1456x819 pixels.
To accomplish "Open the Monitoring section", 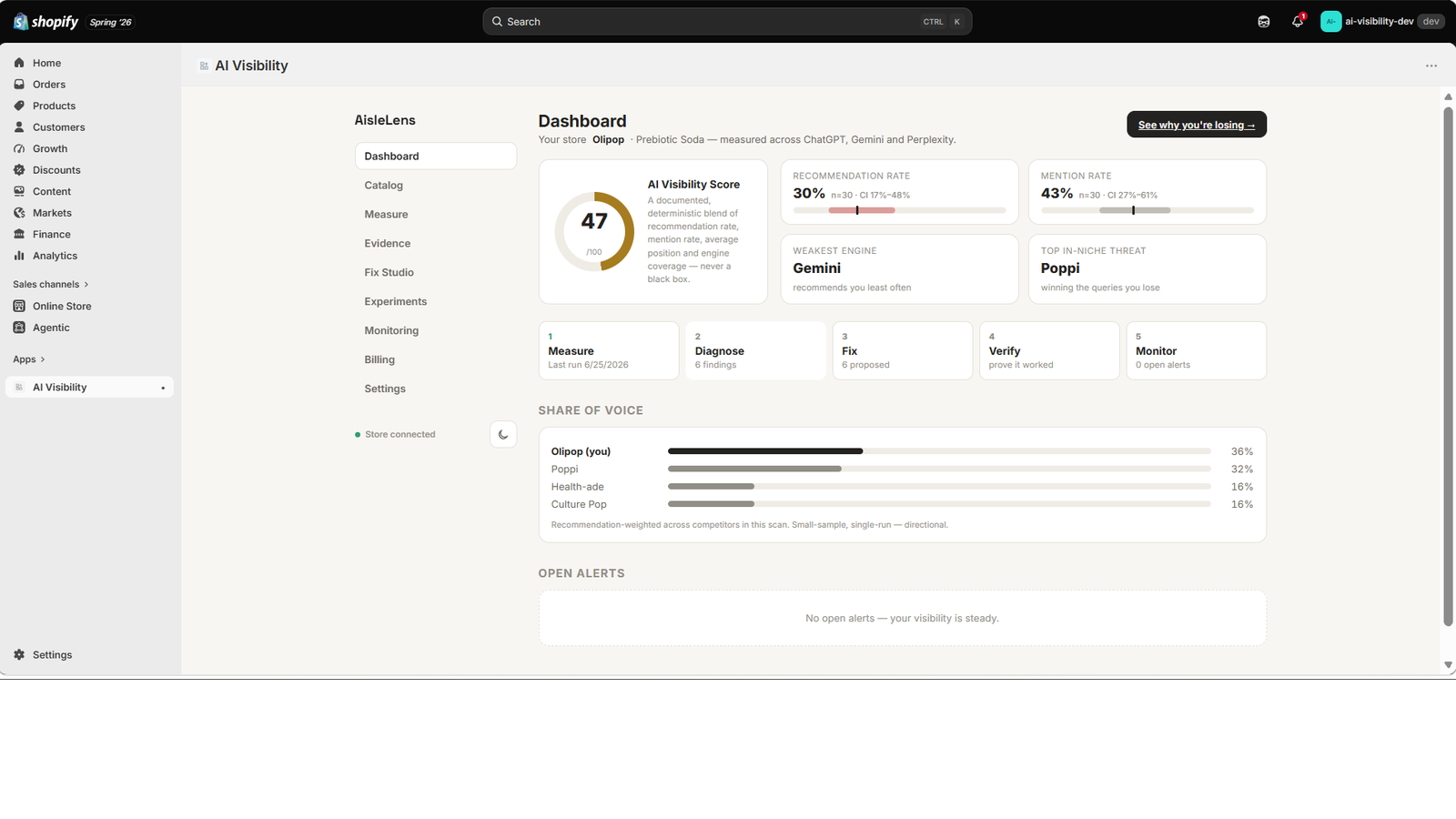I will pos(436,331).
